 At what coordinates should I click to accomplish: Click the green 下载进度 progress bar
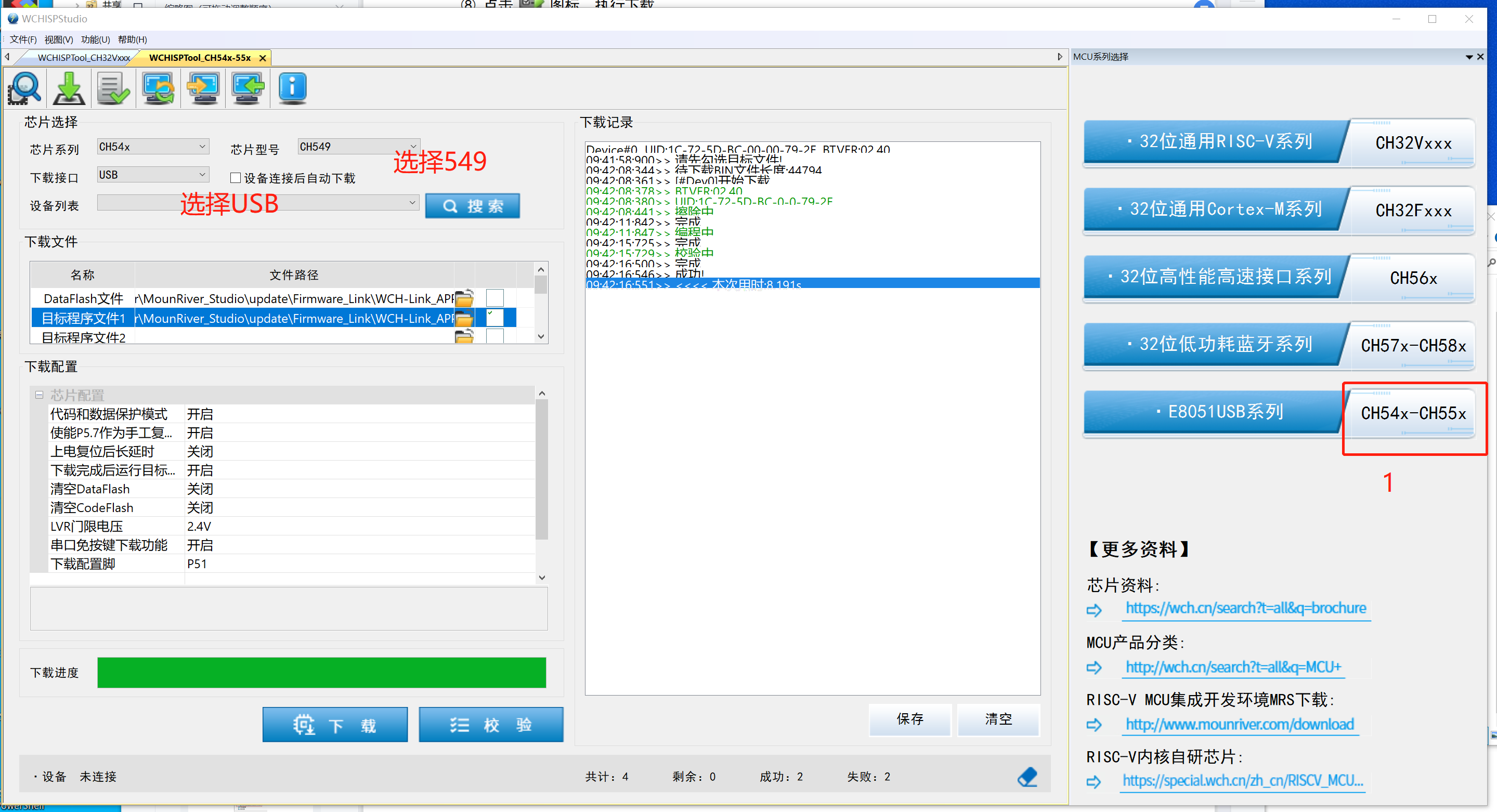pos(321,672)
